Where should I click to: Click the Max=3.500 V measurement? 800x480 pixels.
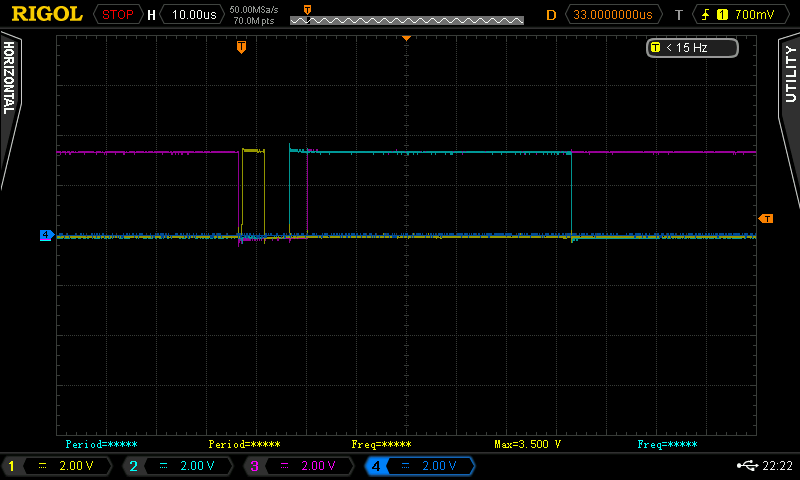tap(528, 444)
